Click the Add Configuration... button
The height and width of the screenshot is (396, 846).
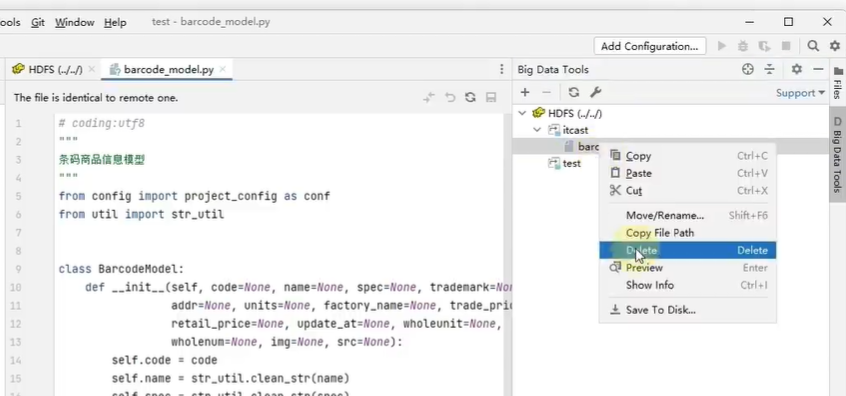pos(650,46)
